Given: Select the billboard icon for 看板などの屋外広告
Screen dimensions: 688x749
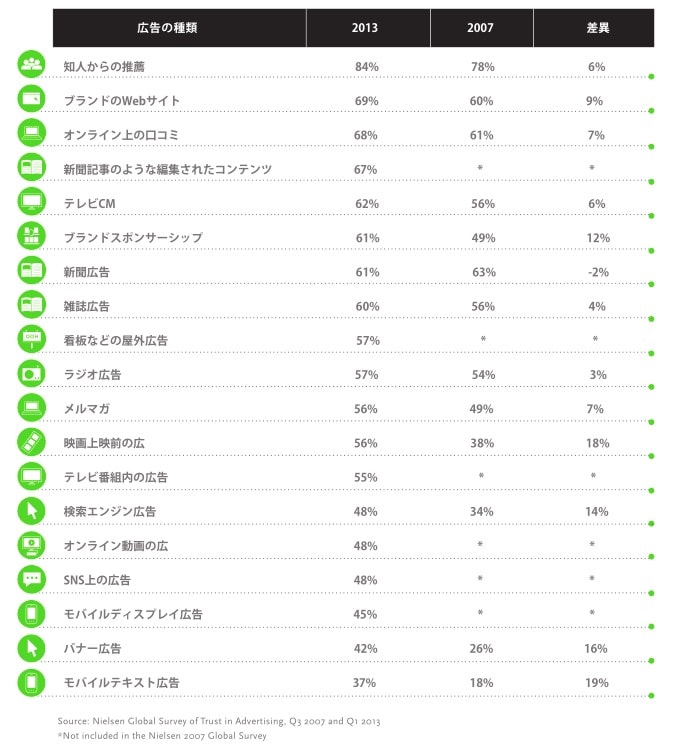Looking at the screenshot, I should point(32,338).
